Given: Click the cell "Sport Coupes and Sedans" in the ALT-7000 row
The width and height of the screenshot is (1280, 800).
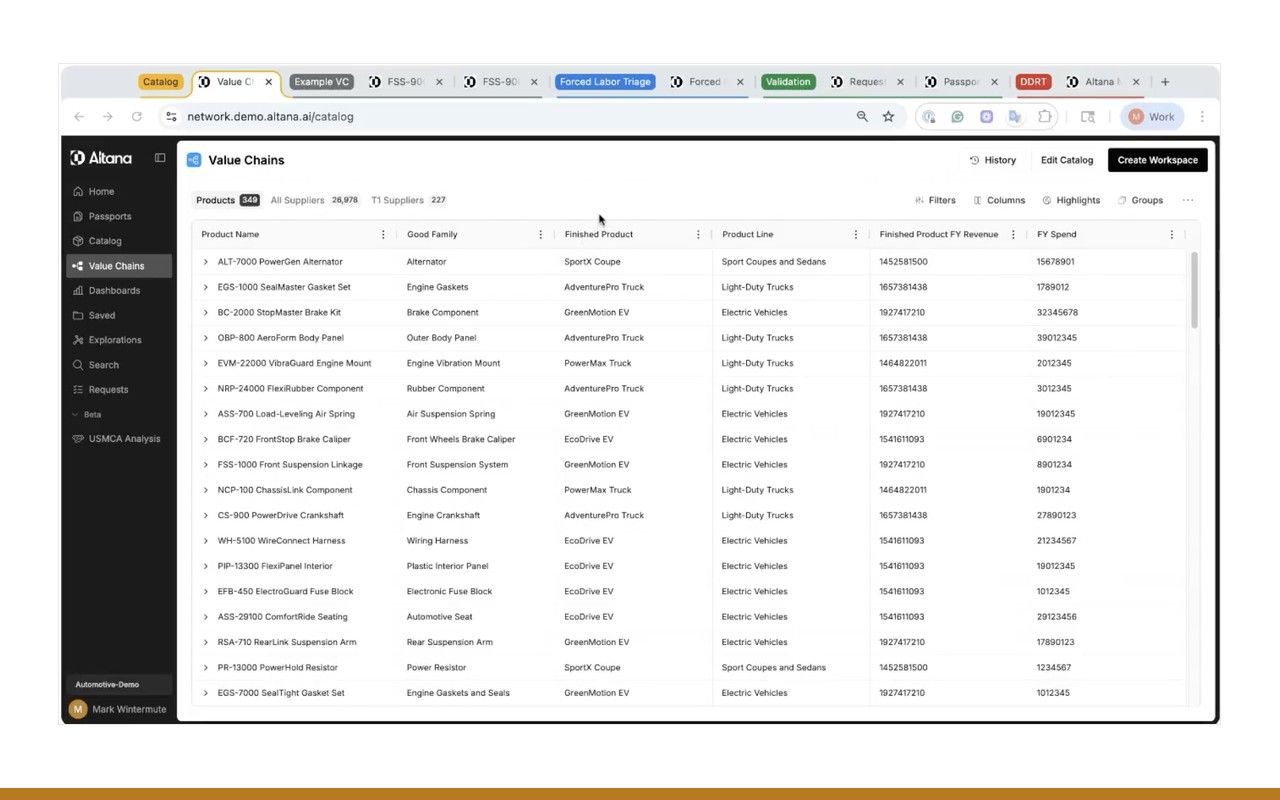Looking at the screenshot, I should (x=774, y=262).
